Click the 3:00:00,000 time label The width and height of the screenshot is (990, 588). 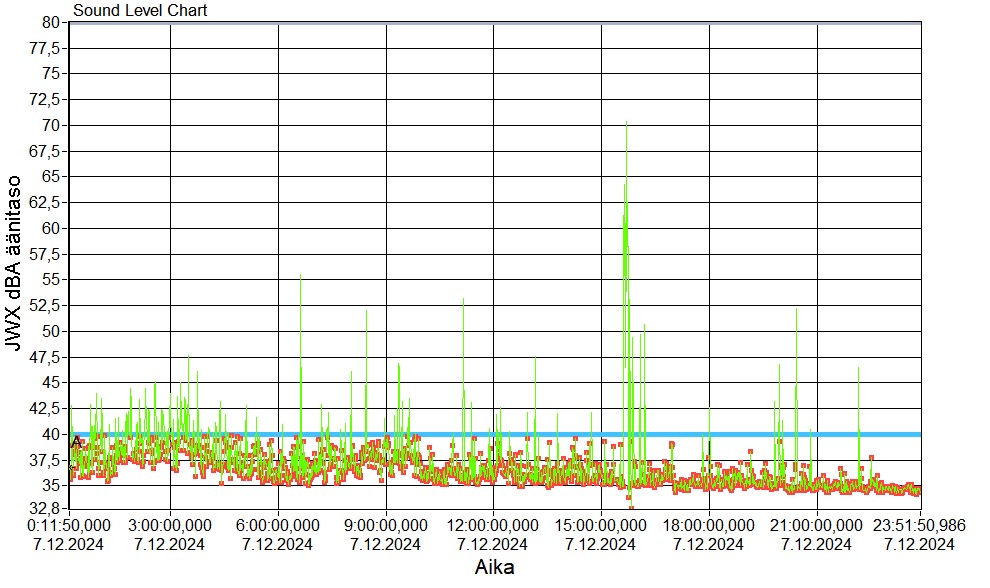(x=171, y=525)
